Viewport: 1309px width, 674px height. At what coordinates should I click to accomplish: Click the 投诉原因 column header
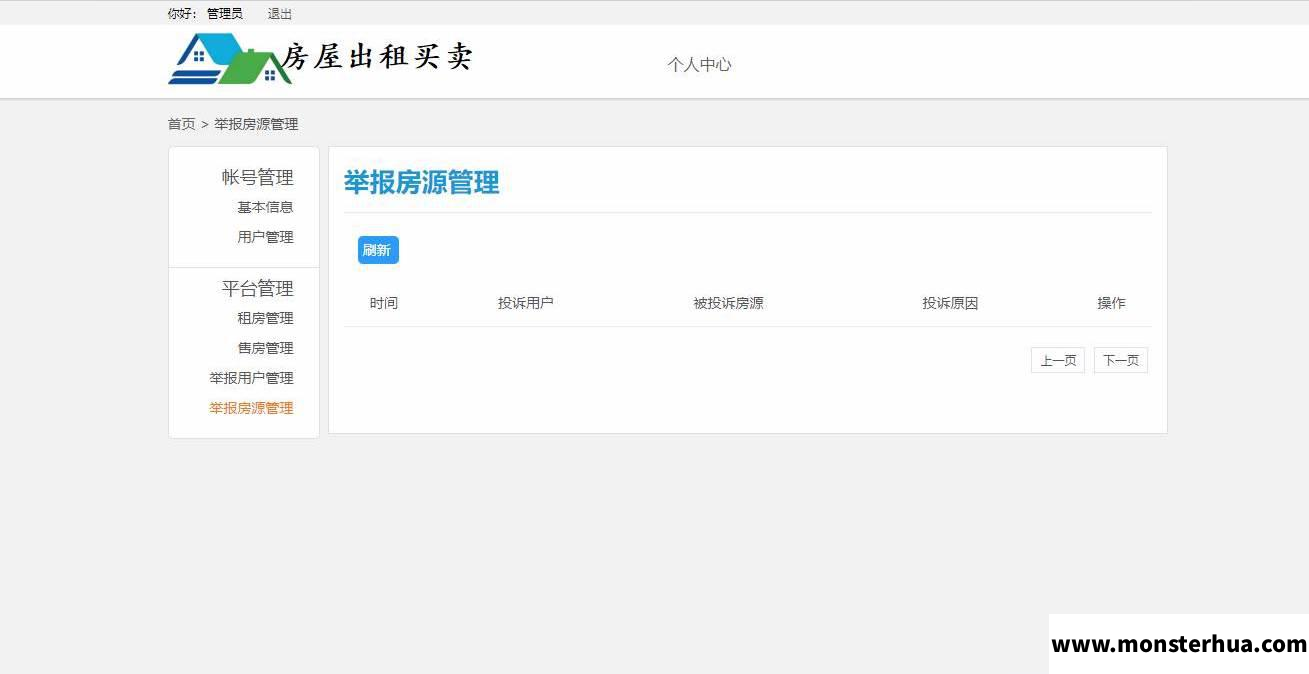[950, 303]
